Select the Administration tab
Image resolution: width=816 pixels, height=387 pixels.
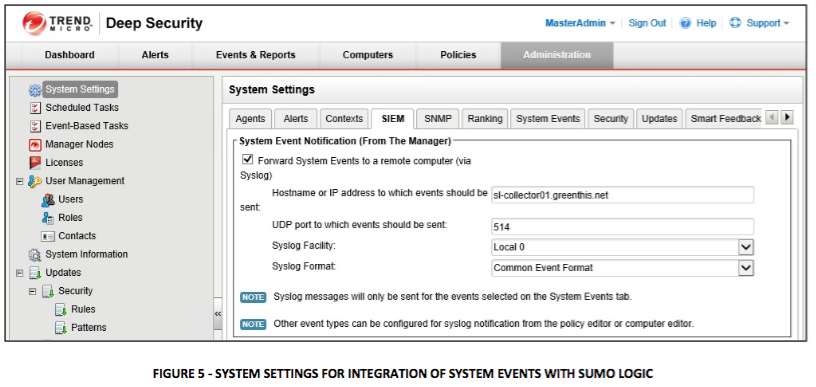point(557,55)
